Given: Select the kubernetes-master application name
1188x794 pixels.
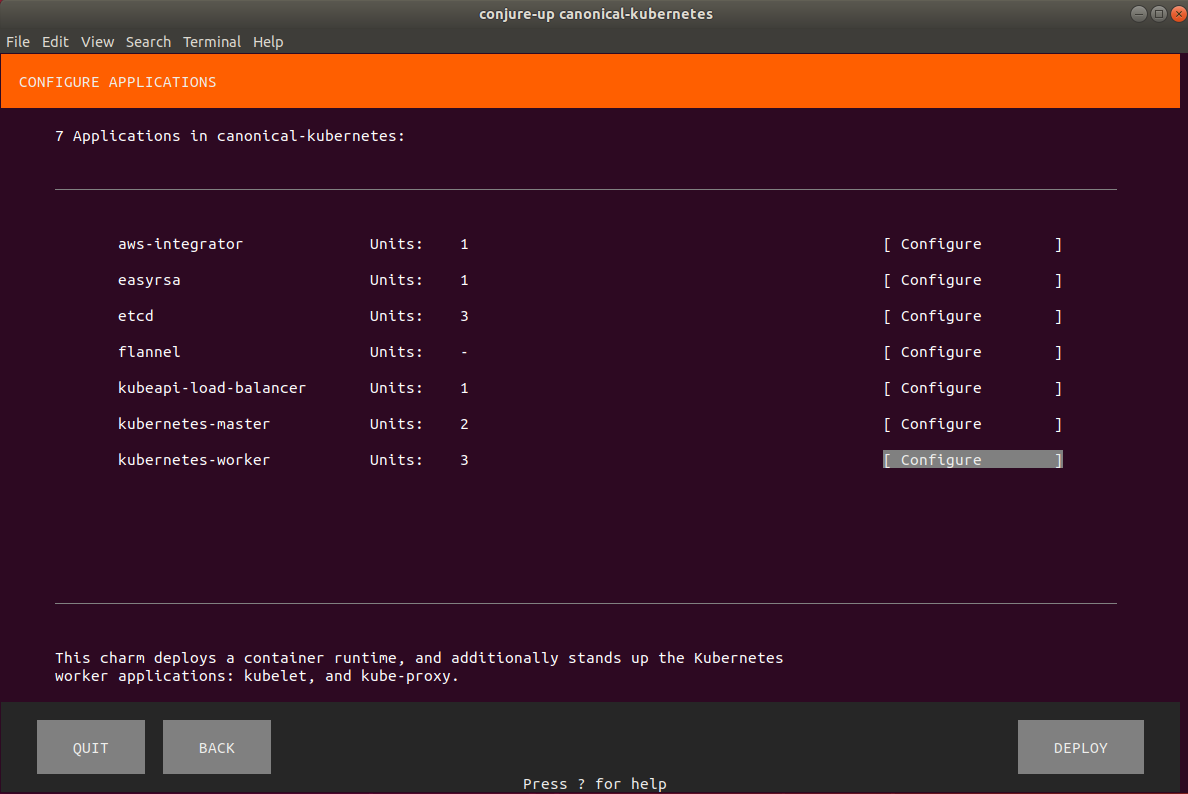Looking at the screenshot, I should [194, 424].
